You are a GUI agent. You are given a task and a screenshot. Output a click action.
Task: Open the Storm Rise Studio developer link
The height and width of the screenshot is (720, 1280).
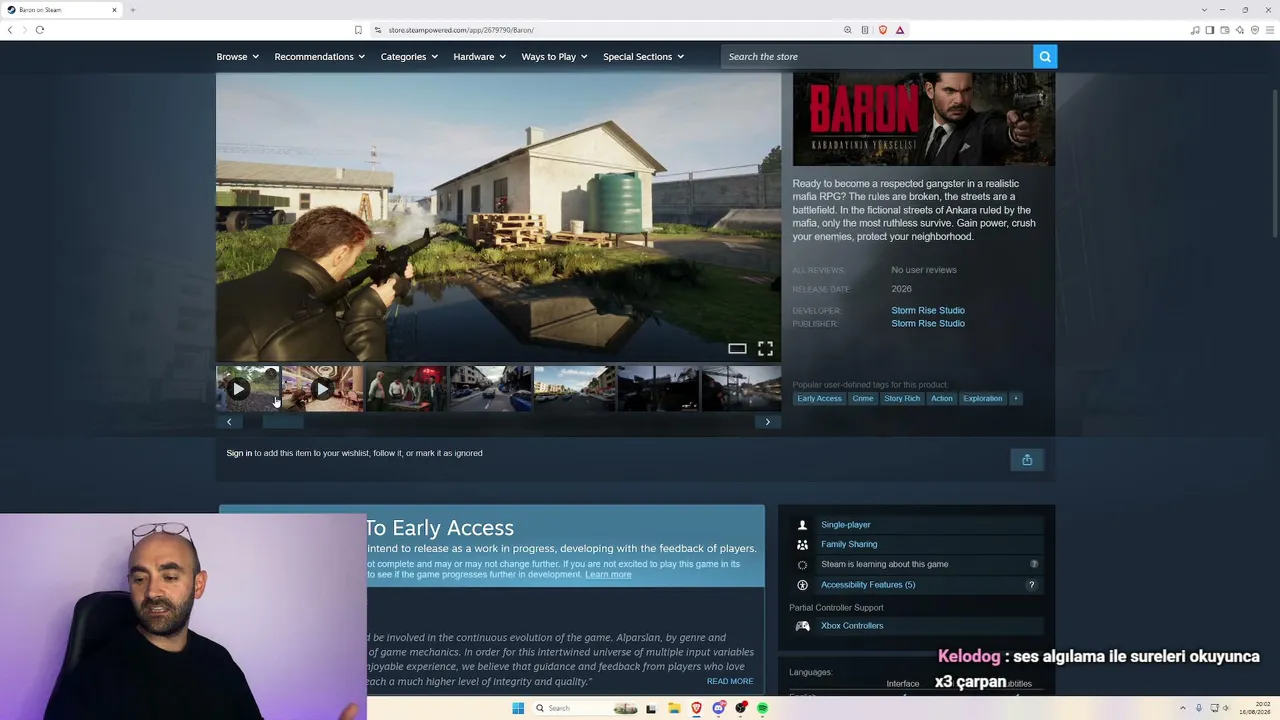pyautogui.click(x=928, y=311)
